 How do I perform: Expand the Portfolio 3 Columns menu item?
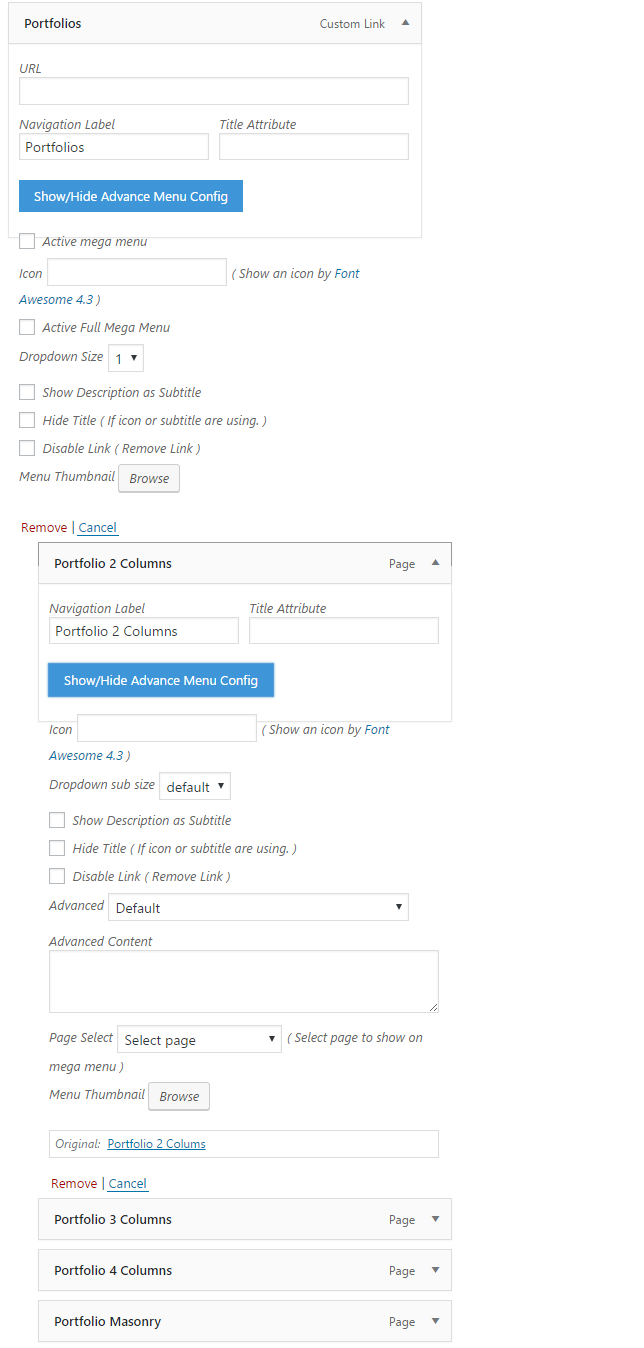(435, 1219)
